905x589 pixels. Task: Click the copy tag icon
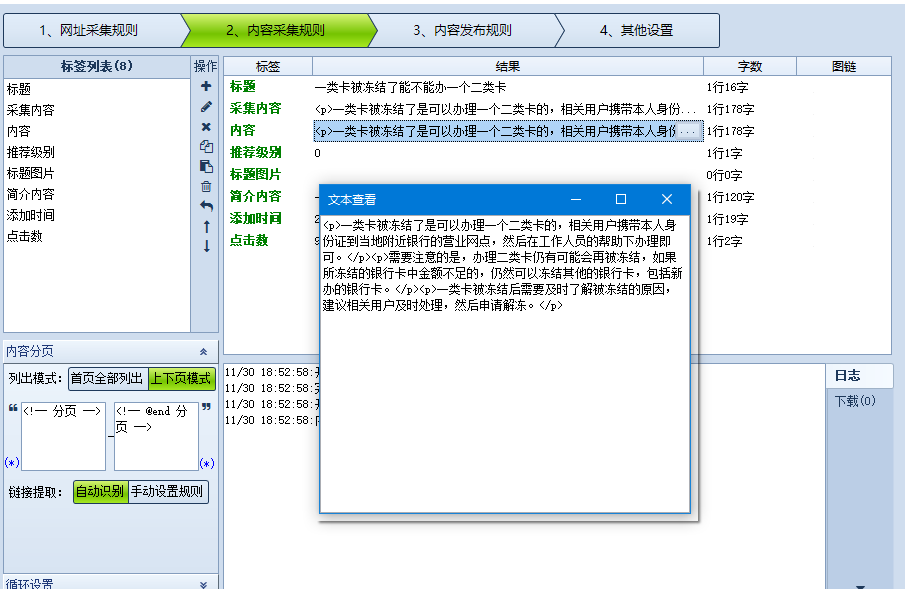206,147
